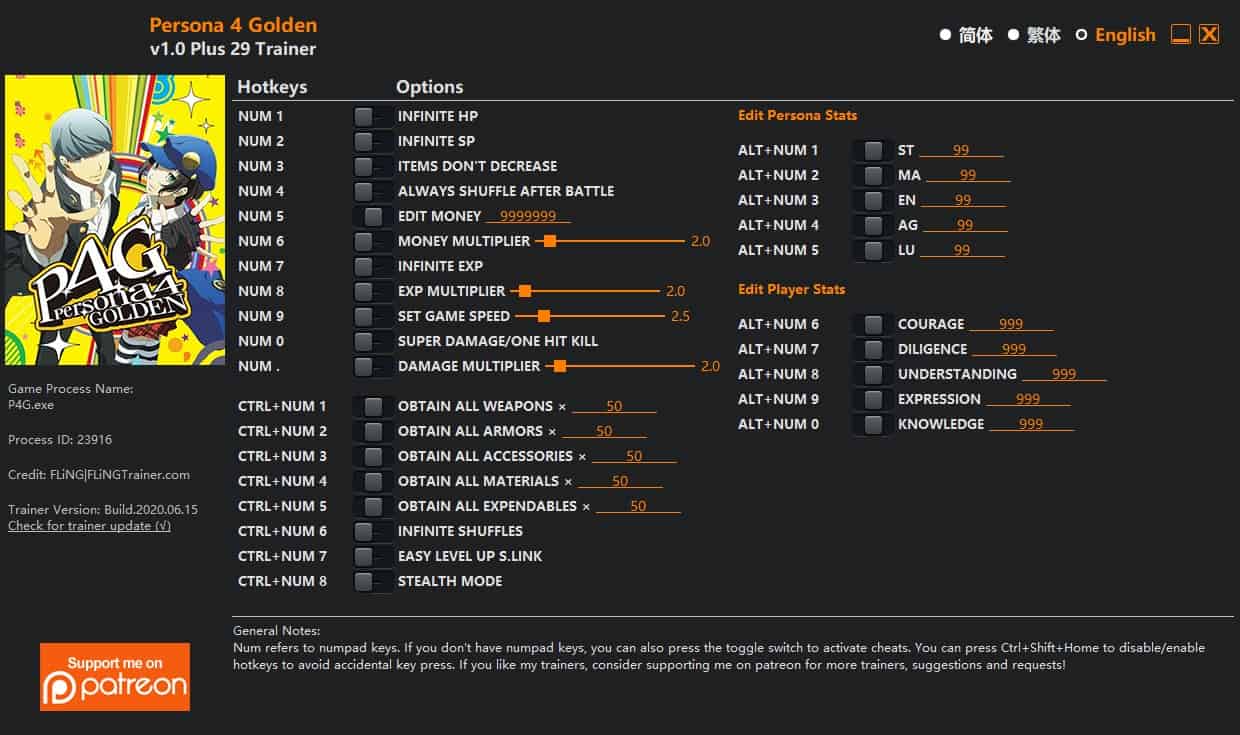
Task: Click the Courage stat value field
Action: [1011, 324]
